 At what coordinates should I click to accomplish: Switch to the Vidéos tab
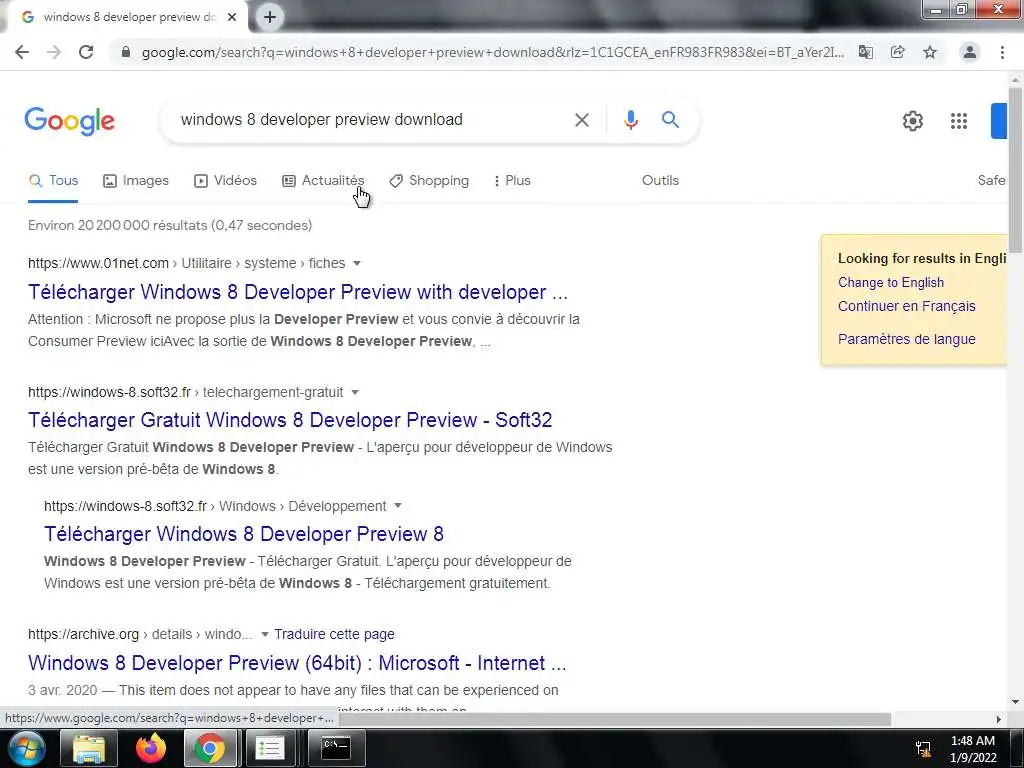[x=225, y=181]
